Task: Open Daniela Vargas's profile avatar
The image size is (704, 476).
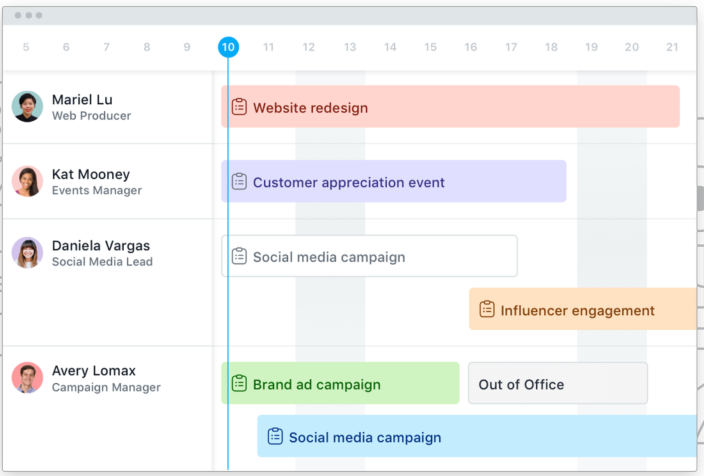Action: [27, 253]
